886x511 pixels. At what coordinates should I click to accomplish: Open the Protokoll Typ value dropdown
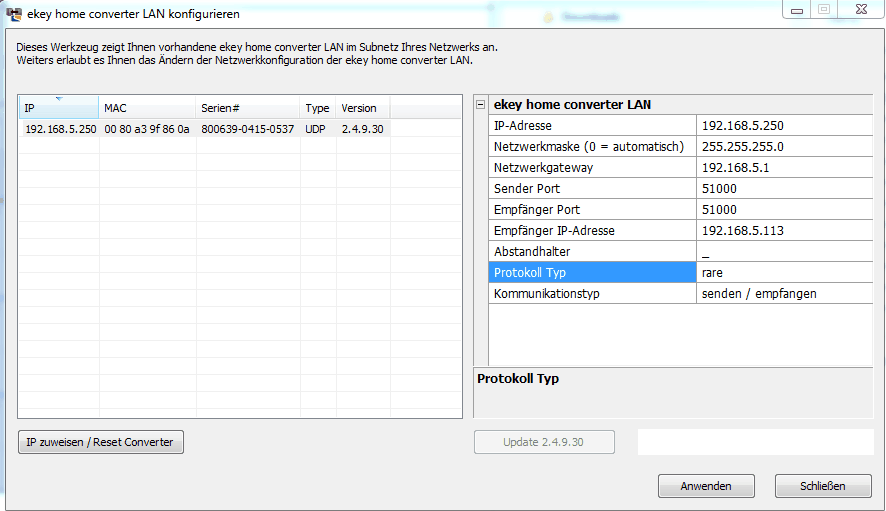(x=783, y=272)
